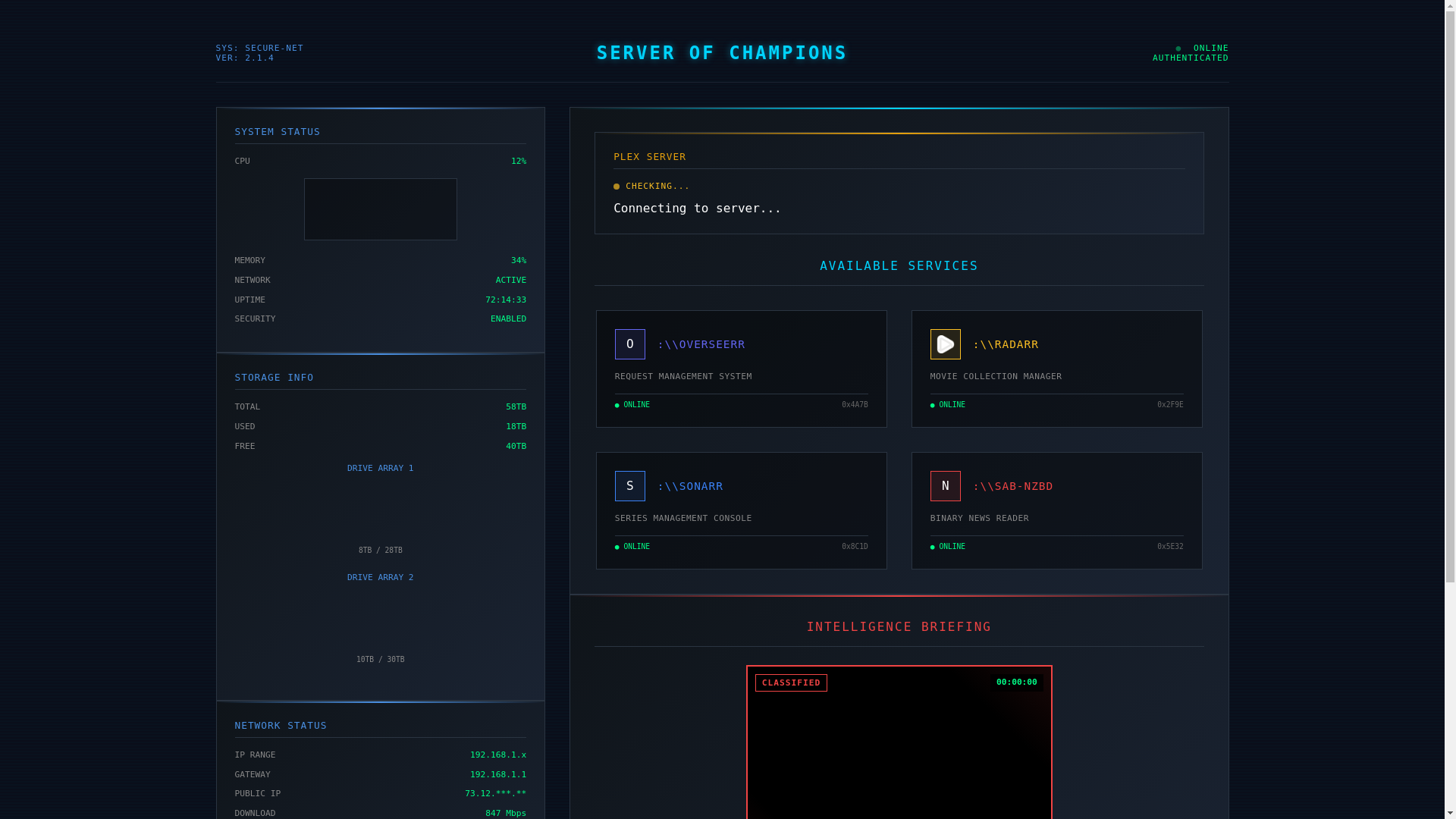The width and height of the screenshot is (1456, 819).
Task: Click the 0x8C1D hex code
Action: pyautogui.click(x=855, y=547)
